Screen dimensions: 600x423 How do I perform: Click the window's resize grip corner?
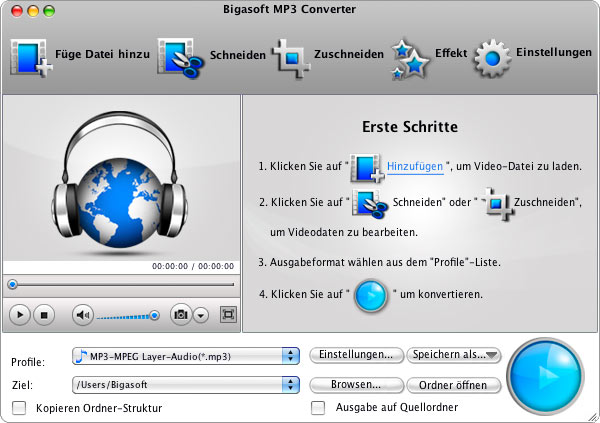point(593,416)
